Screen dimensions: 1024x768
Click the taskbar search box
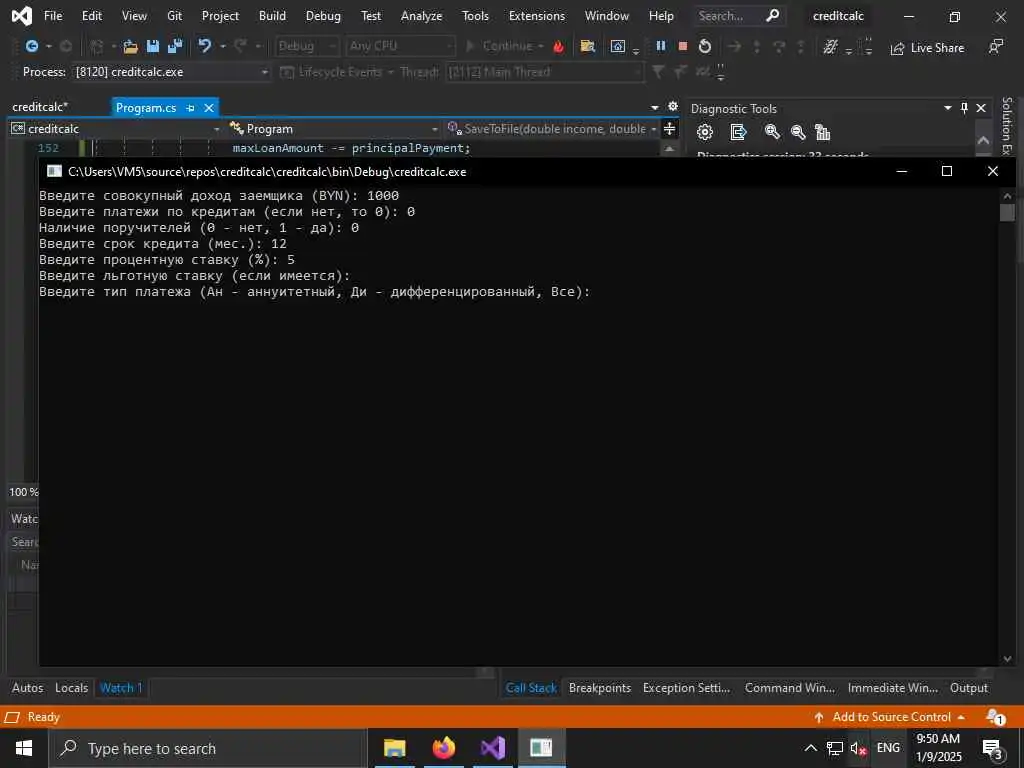tap(208, 748)
